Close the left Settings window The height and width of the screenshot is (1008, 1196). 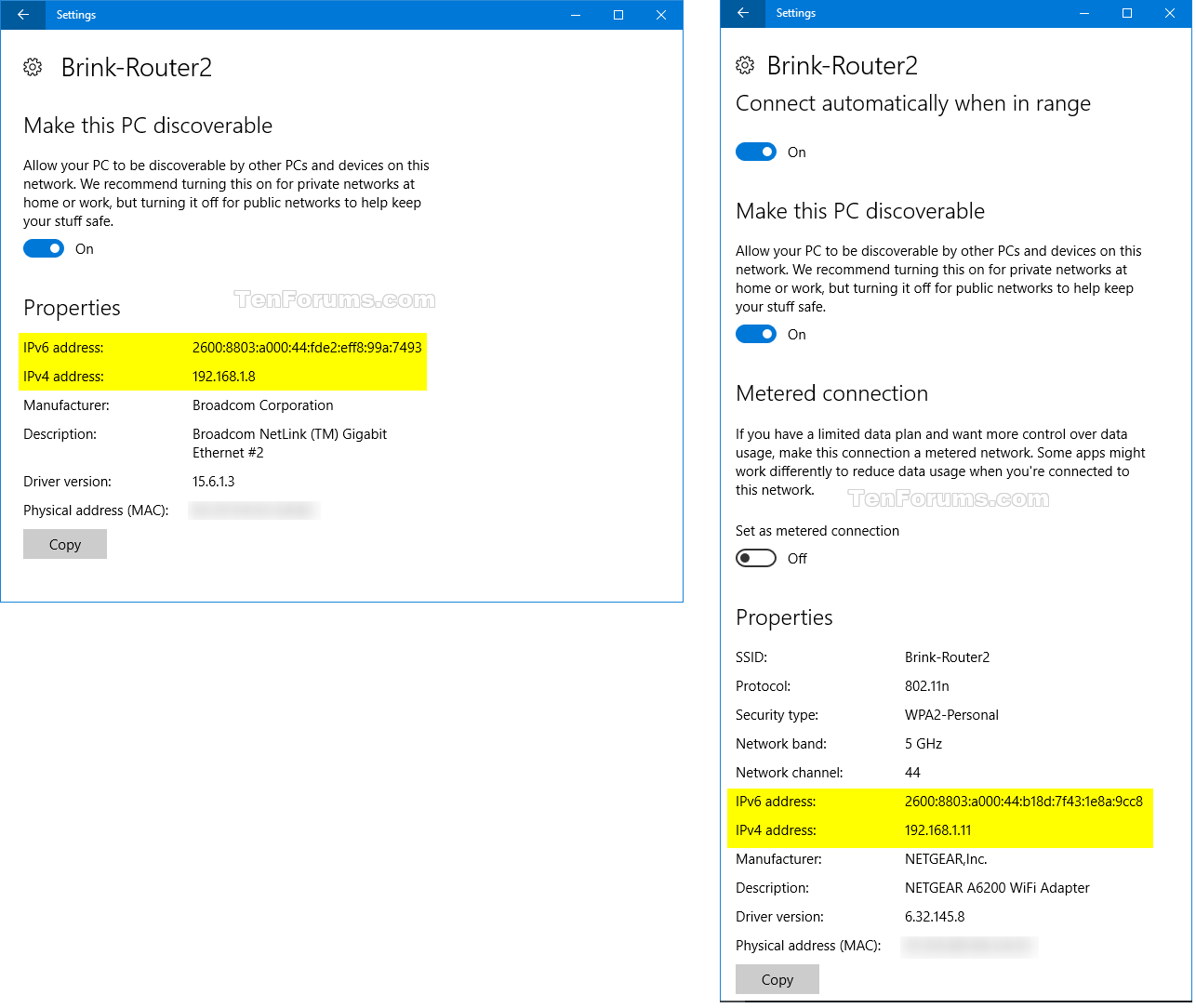(661, 15)
